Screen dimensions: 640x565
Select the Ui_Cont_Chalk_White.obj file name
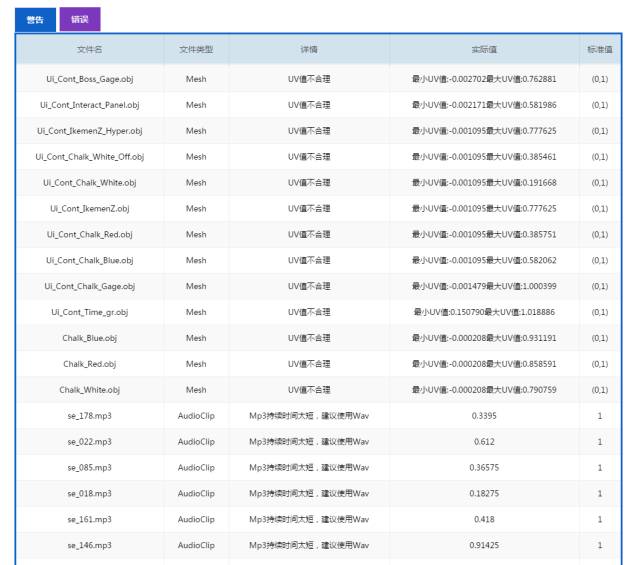click(90, 183)
